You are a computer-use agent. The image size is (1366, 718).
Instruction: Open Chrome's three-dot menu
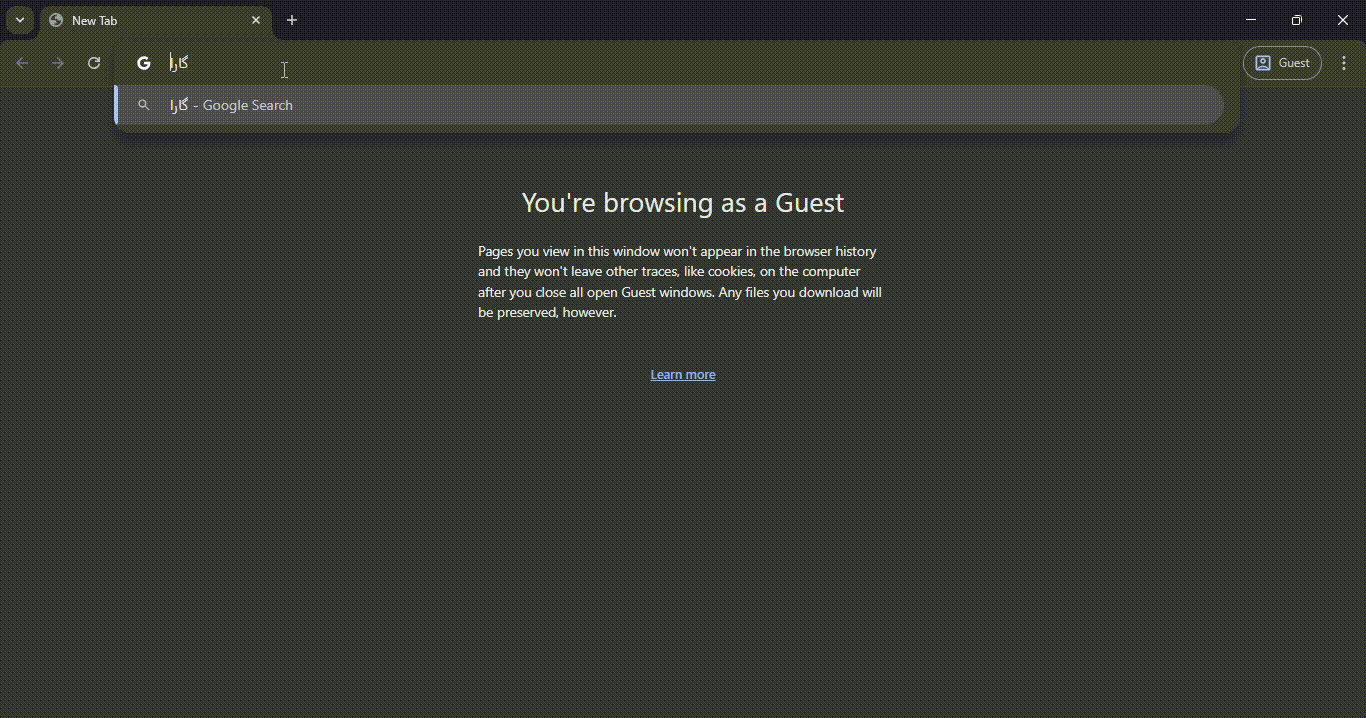coord(1344,63)
